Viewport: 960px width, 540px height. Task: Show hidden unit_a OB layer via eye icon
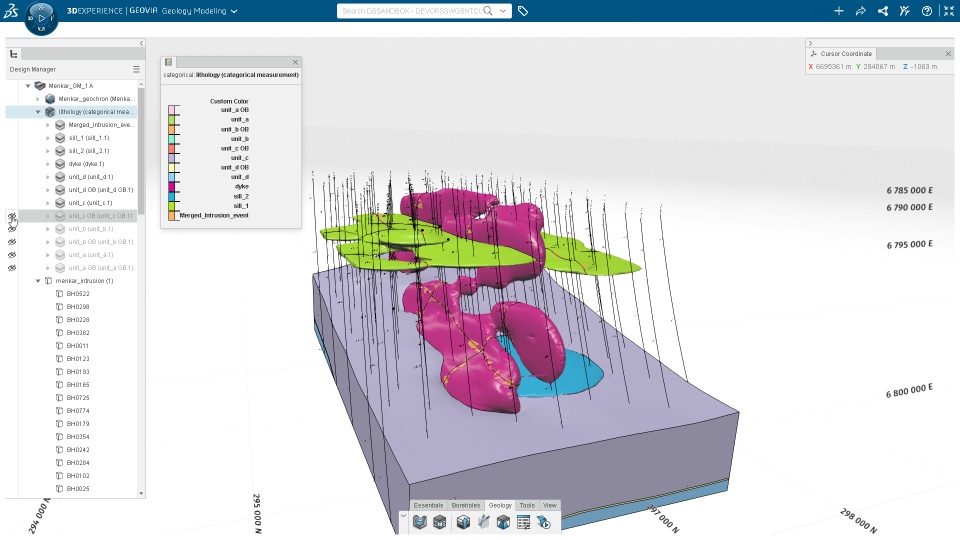[x=12, y=268]
